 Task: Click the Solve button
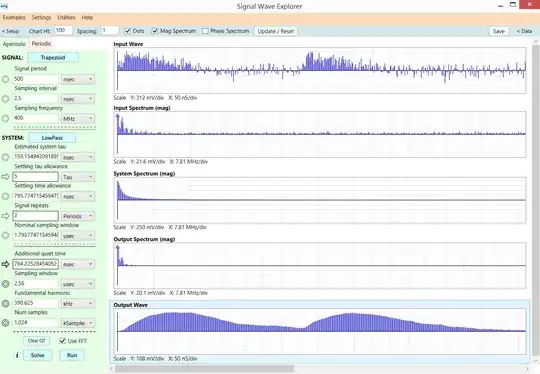coord(38,355)
